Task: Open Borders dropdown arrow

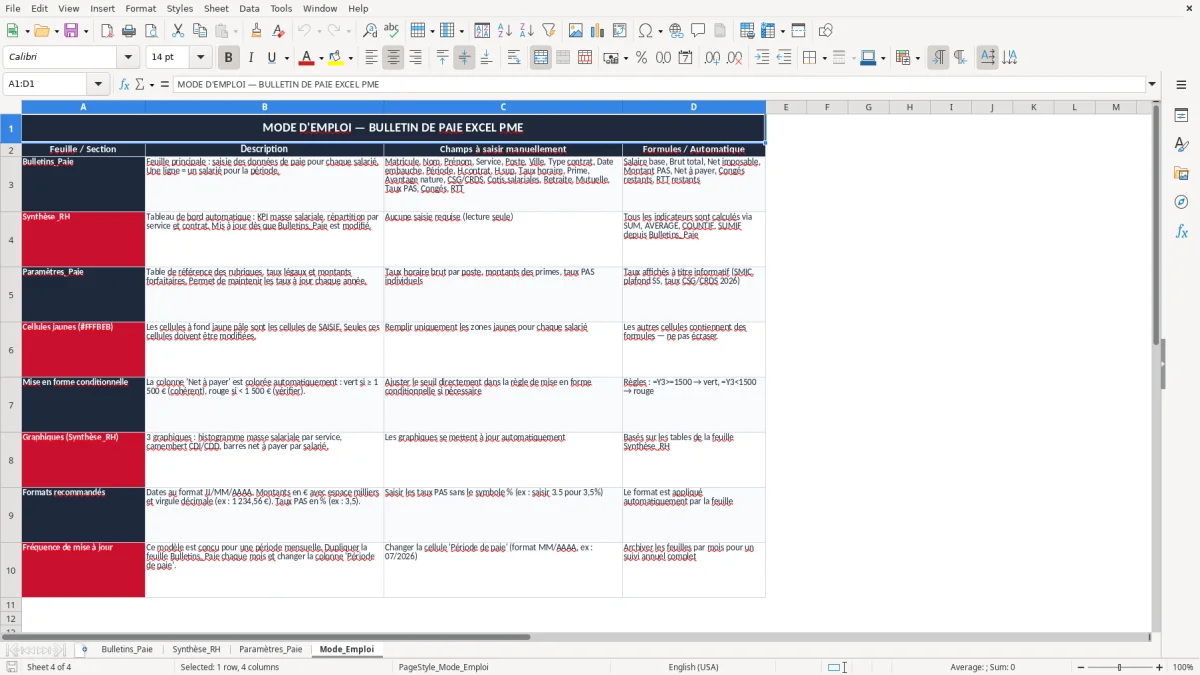Action: tap(823, 58)
